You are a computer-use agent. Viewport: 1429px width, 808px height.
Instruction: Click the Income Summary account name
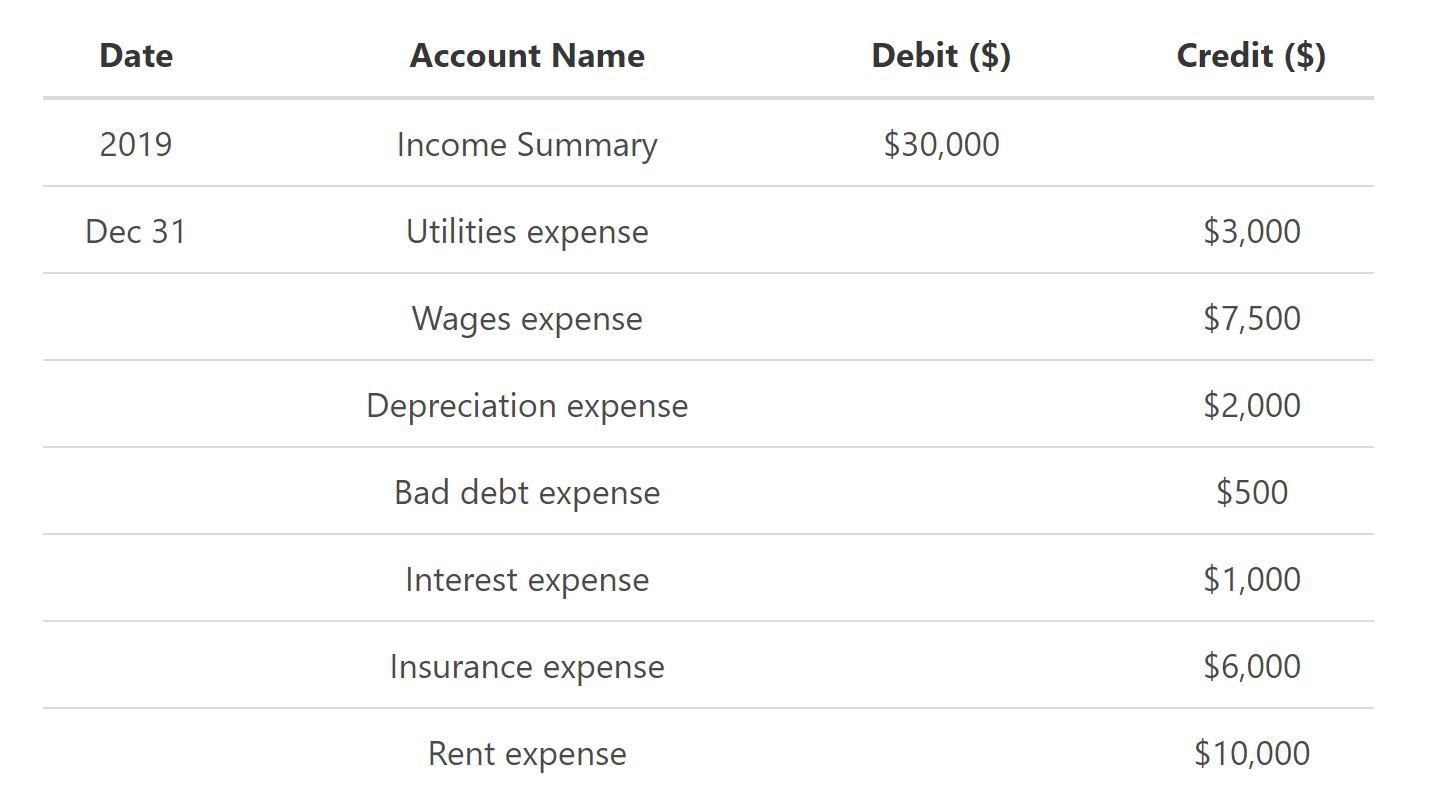pyautogui.click(x=527, y=145)
